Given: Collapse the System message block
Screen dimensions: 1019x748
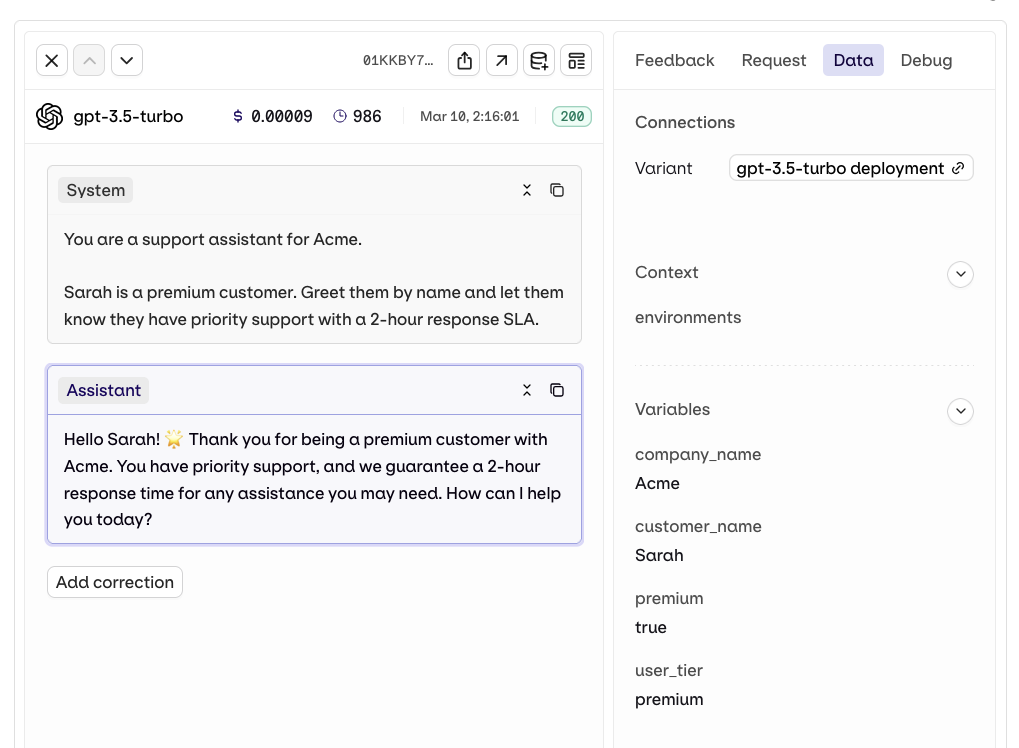Looking at the screenshot, I should (x=527, y=190).
